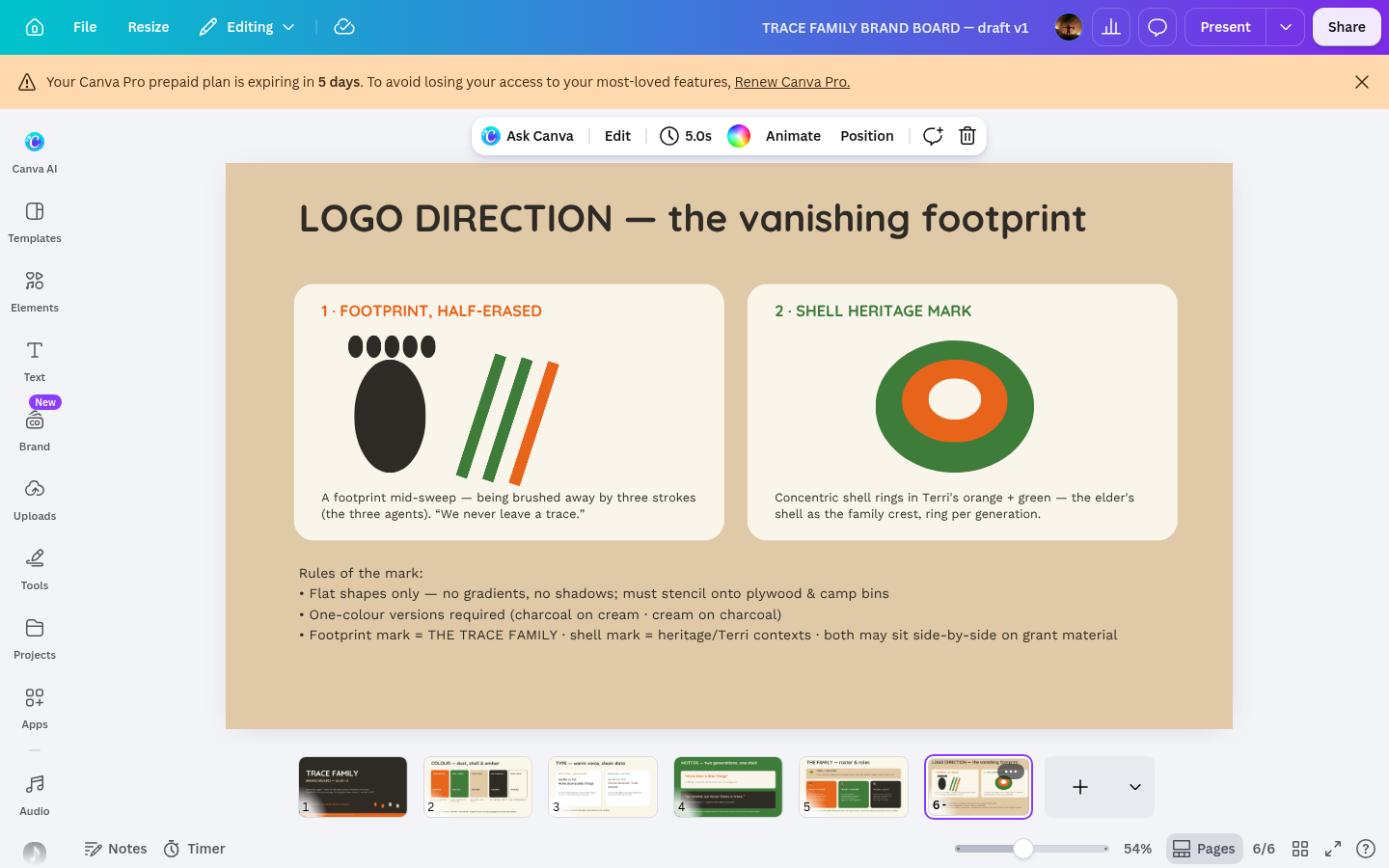This screenshot has height=868, width=1389.
Task: Open the Brand kit panel
Action: click(x=35, y=430)
